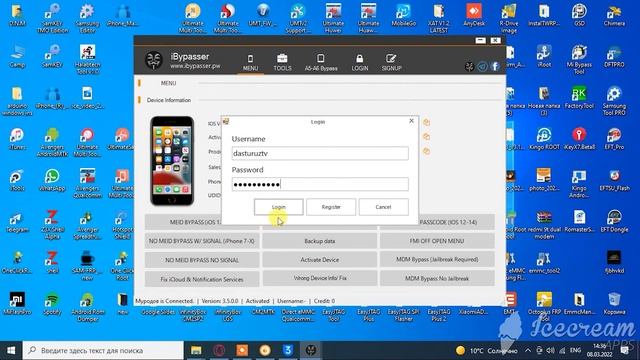This screenshot has width=640, height=360.
Task: Click the Activate Device button
Action: [320, 260]
